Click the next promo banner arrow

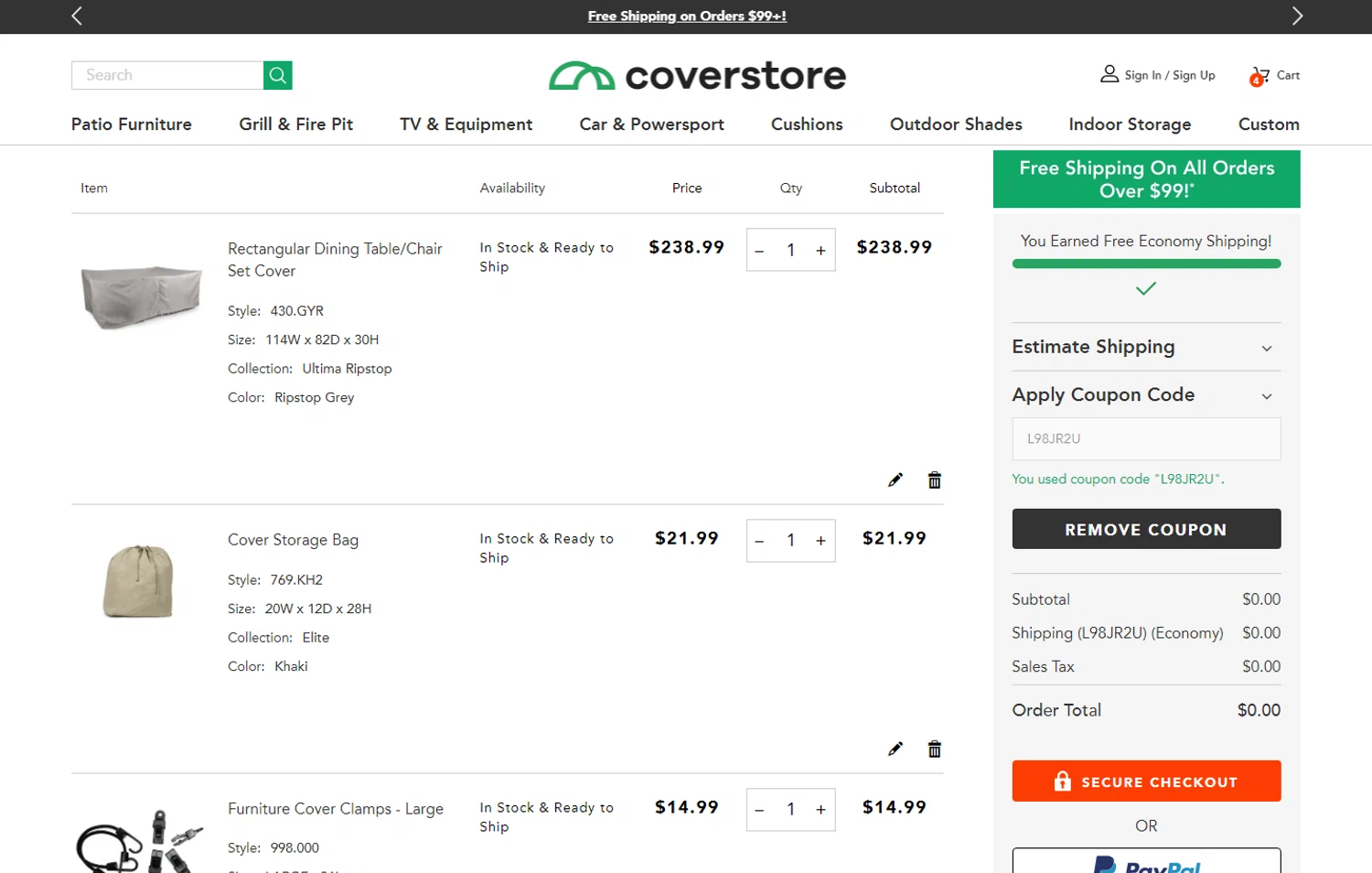[1297, 16]
